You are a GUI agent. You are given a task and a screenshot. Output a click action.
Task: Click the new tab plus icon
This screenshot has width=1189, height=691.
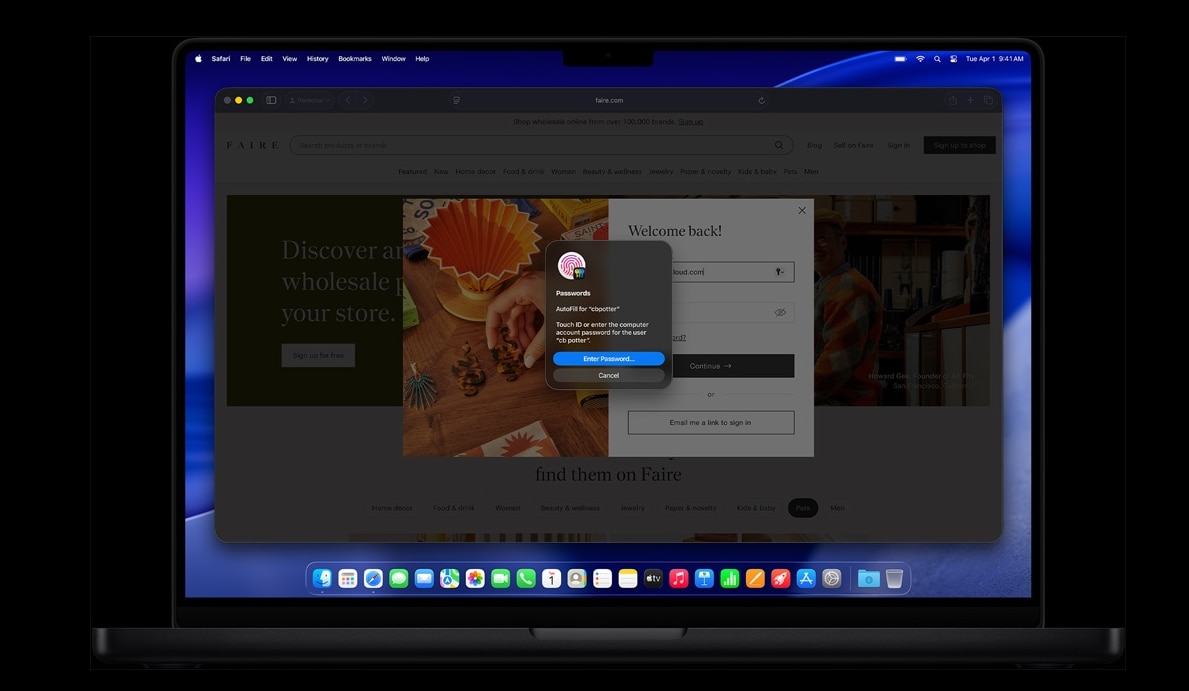click(x=970, y=100)
